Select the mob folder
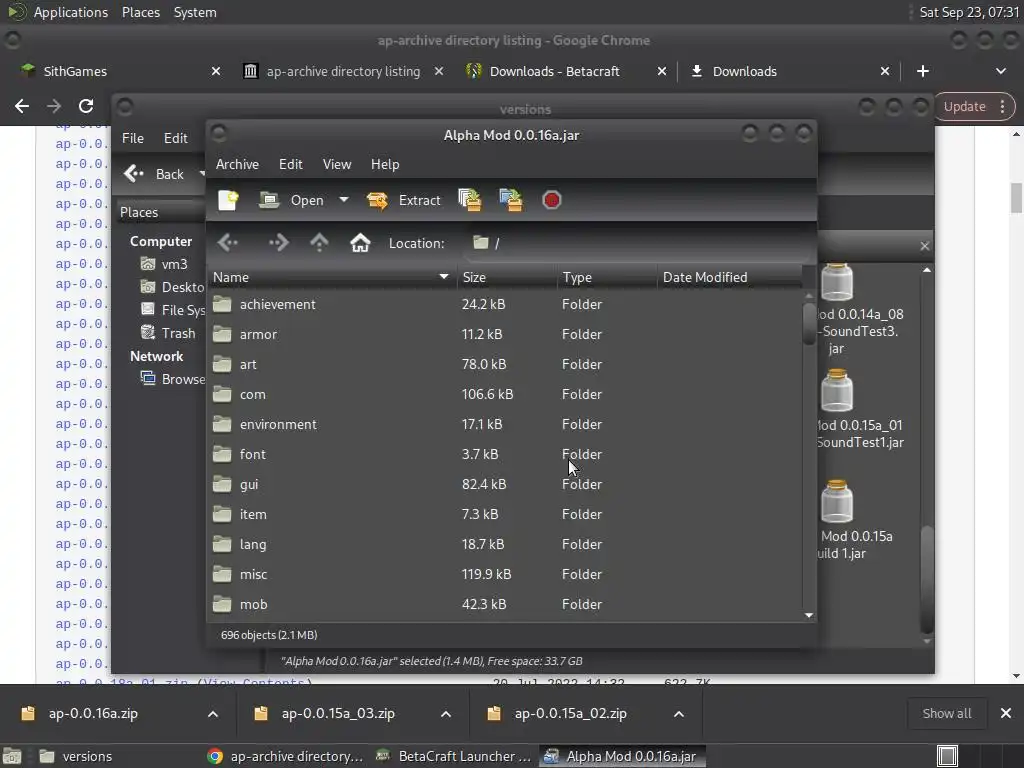Viewport: 1024px width, 768px height. 504,605
